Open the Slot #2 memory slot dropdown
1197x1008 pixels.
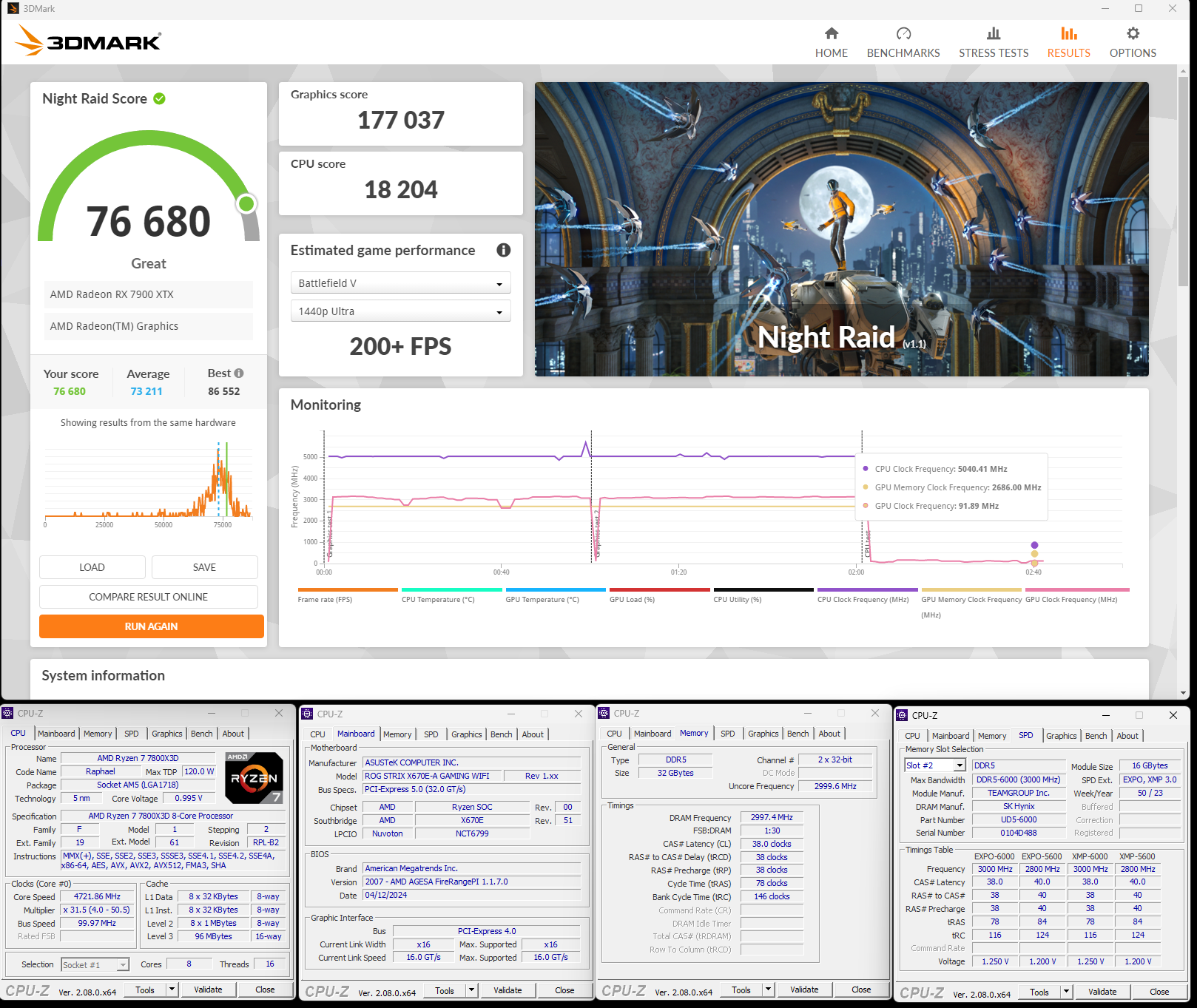click(935, 765)
